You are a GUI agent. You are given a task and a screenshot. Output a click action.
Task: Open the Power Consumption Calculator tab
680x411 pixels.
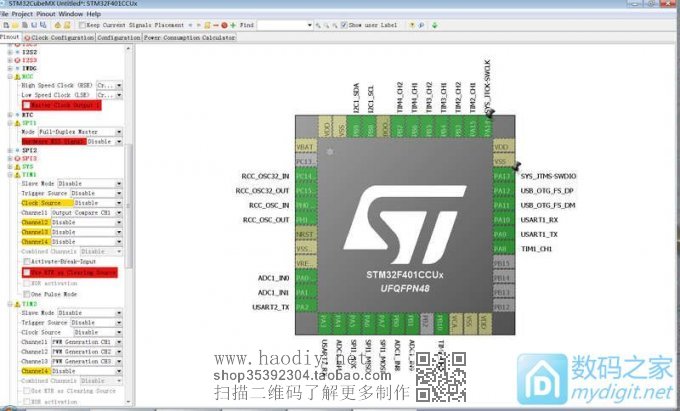[189, 37]
